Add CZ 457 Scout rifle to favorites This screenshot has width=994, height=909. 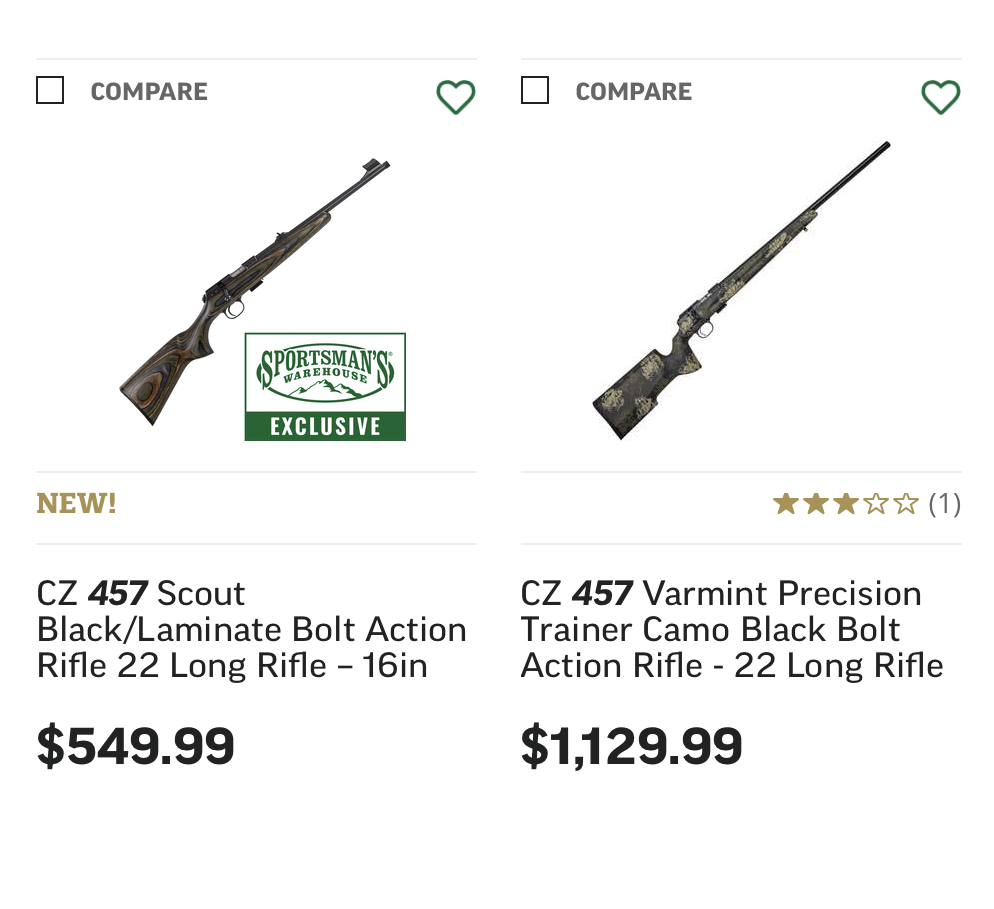click(455, 97)
